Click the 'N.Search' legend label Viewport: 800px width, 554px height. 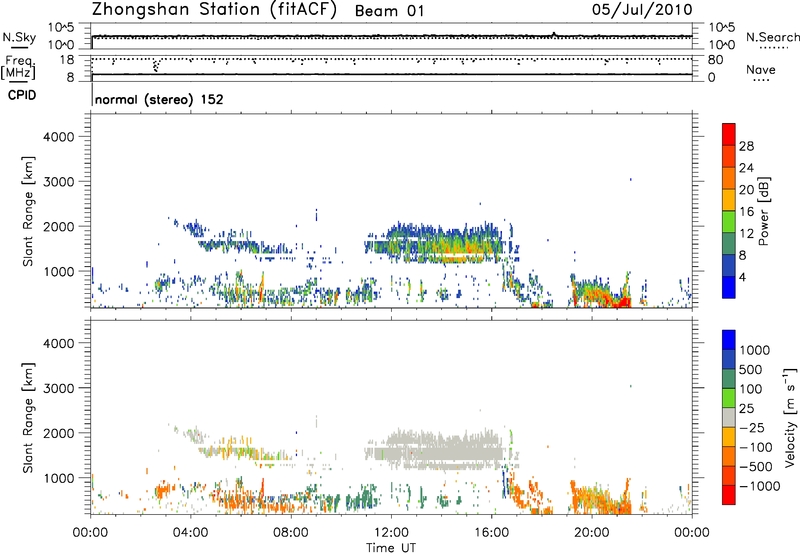pyautogui.click(x=772, y=37)
